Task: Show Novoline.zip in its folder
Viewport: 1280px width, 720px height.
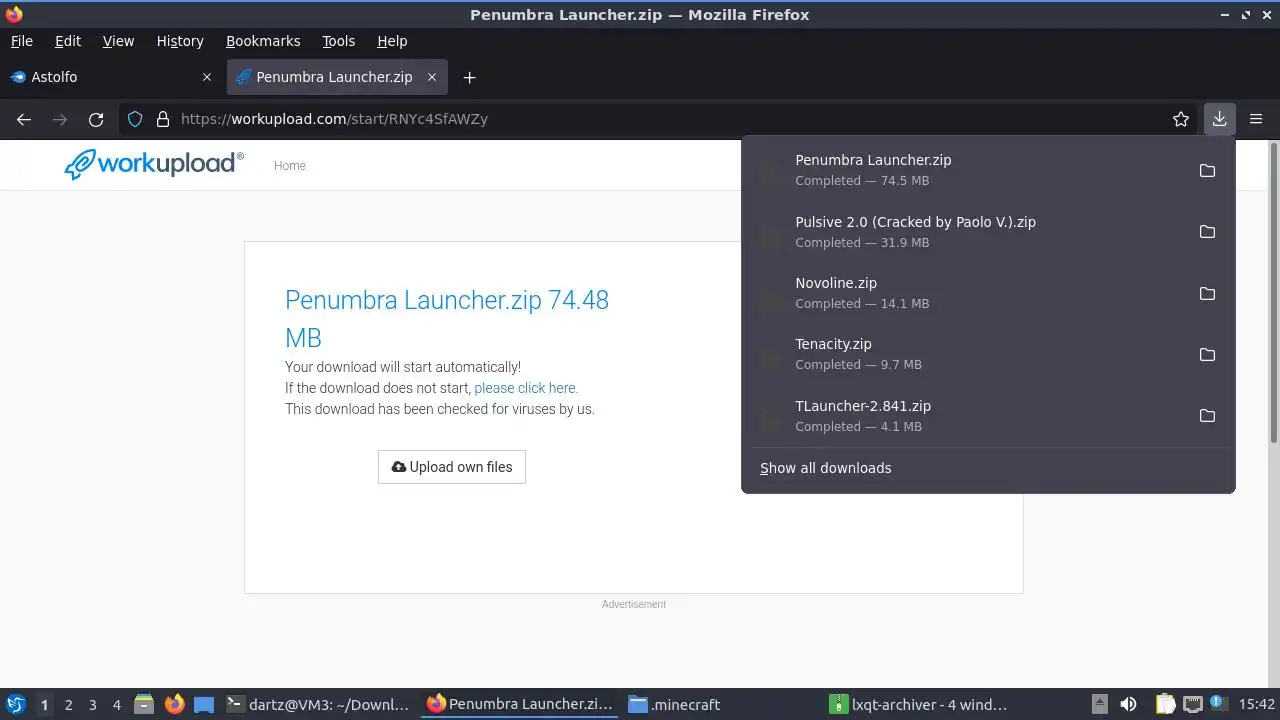Action: tap(1207, 293)
